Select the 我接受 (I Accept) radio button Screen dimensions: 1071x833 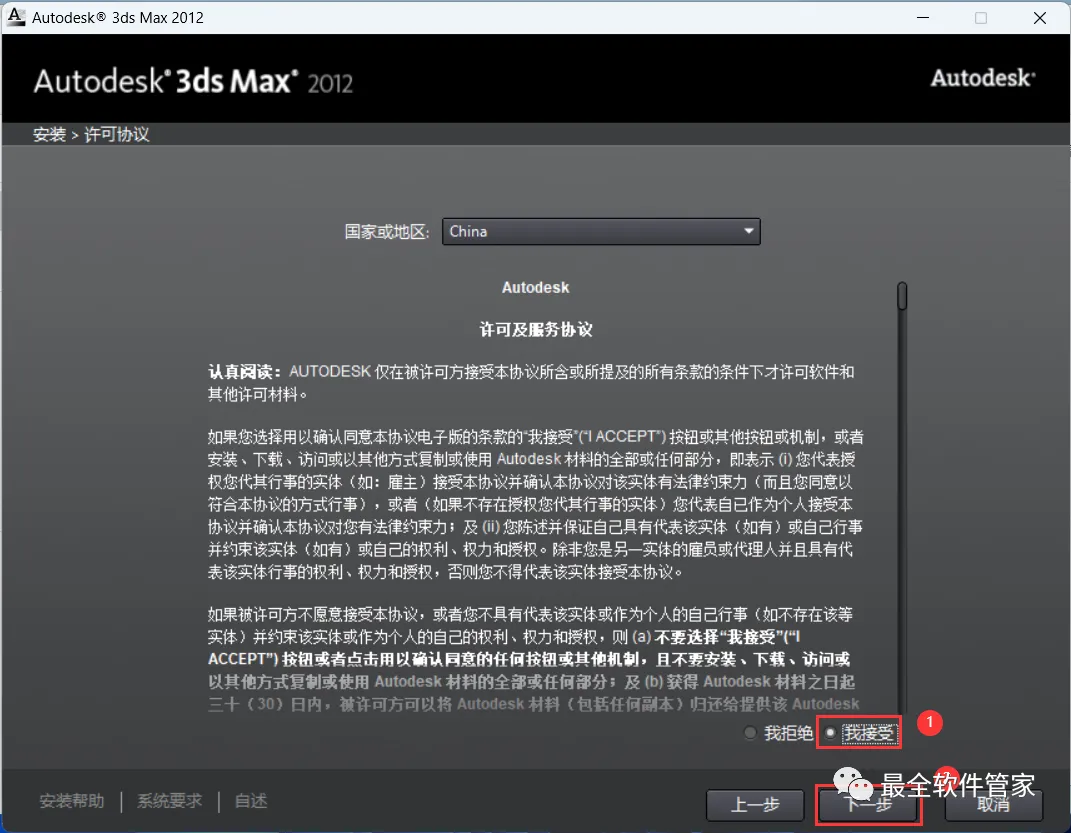[x=830, y=733]
